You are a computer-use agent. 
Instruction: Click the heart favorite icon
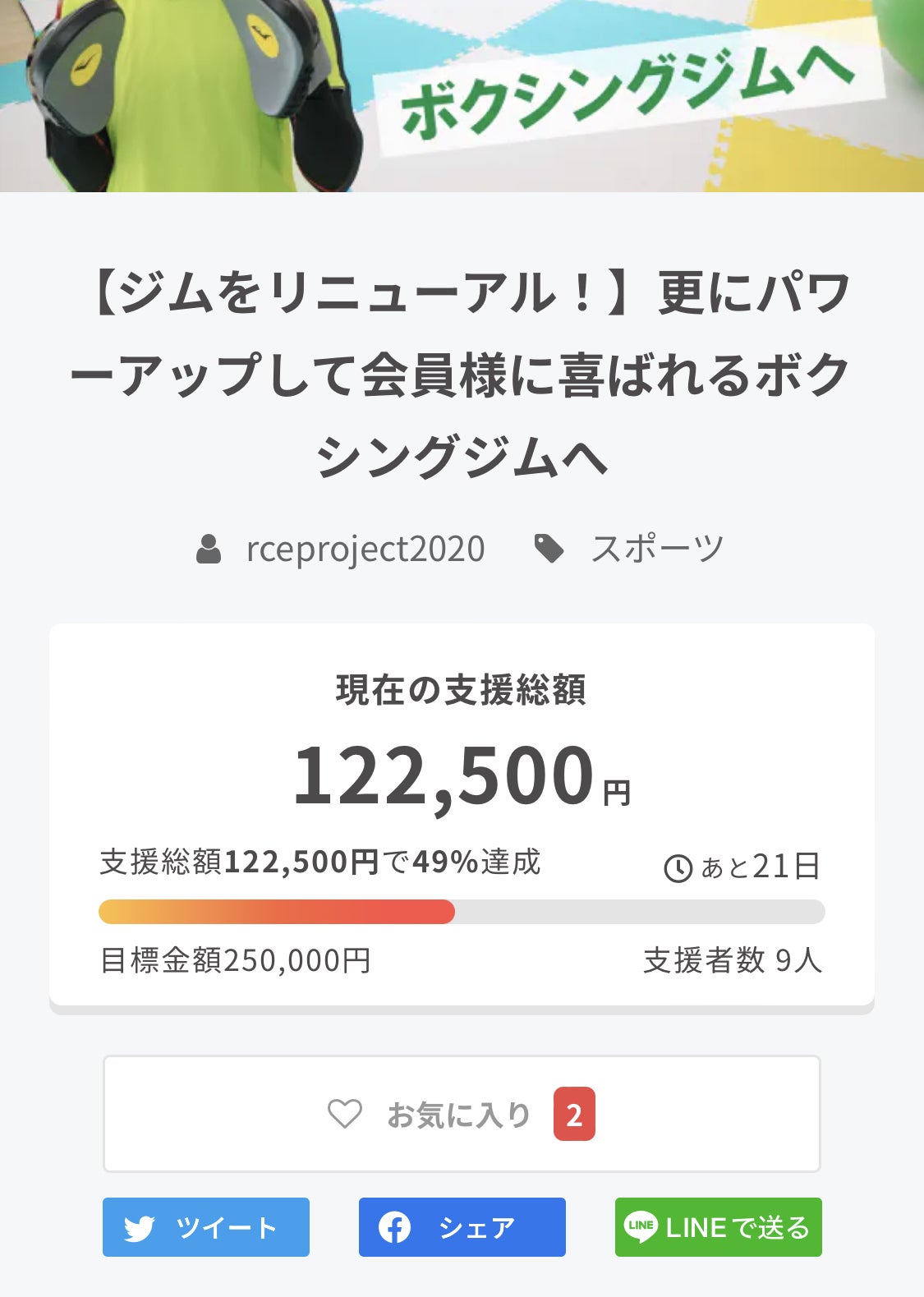tap(345, 1114)
